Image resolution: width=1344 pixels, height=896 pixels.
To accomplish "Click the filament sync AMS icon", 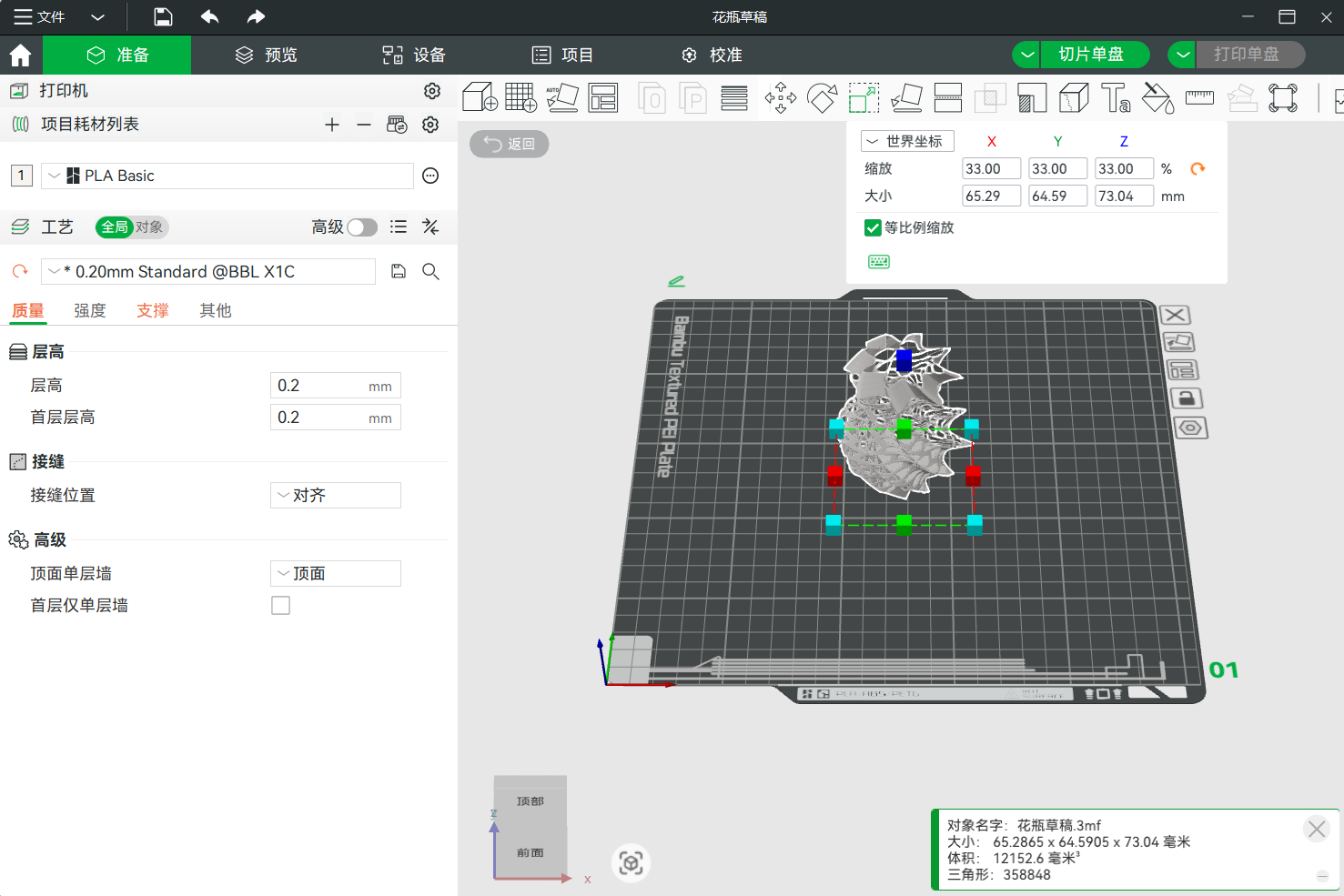I will pyautogui.click(x=397, y=125).
